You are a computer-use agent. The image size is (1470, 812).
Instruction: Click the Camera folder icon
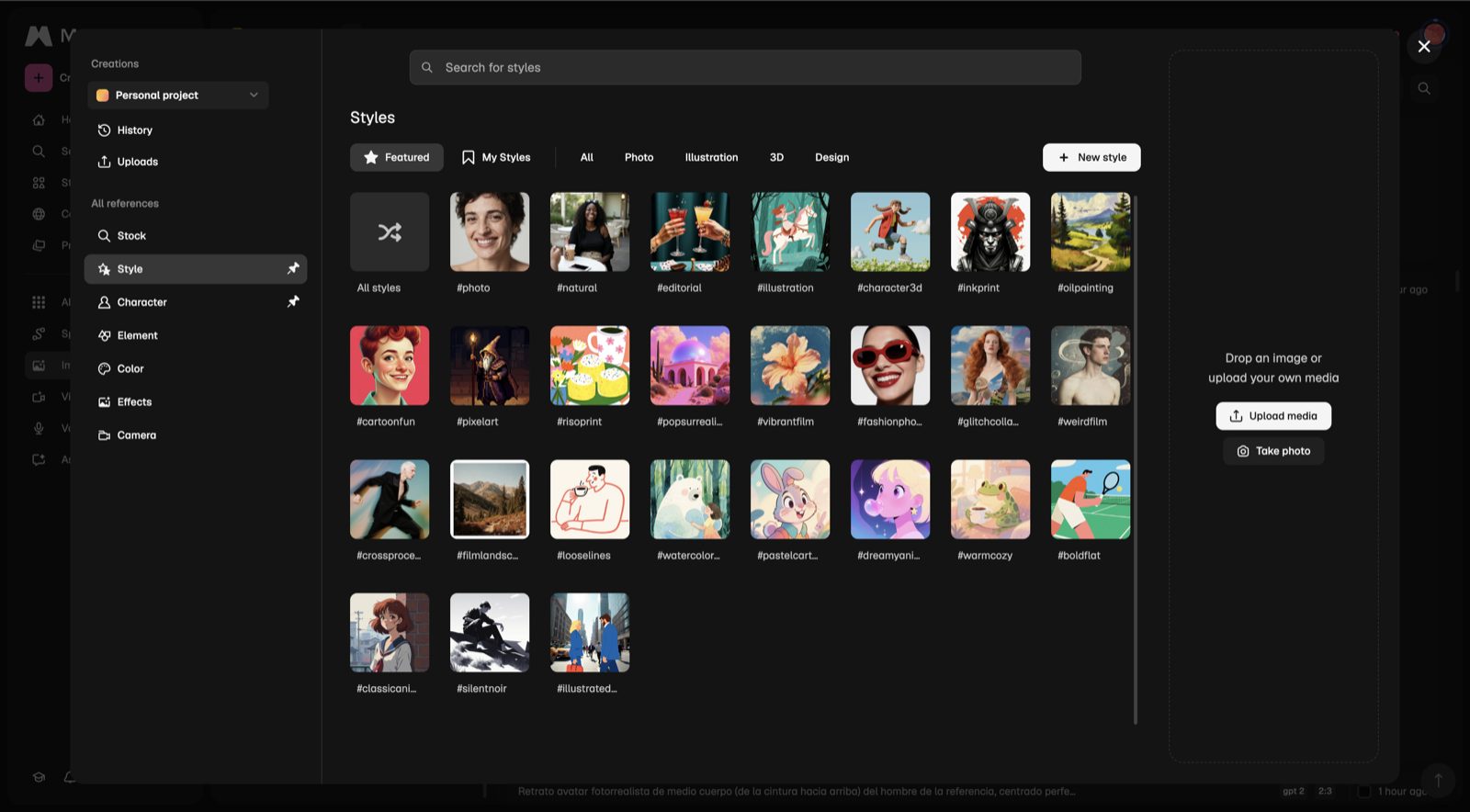click(x=105, y=435)
